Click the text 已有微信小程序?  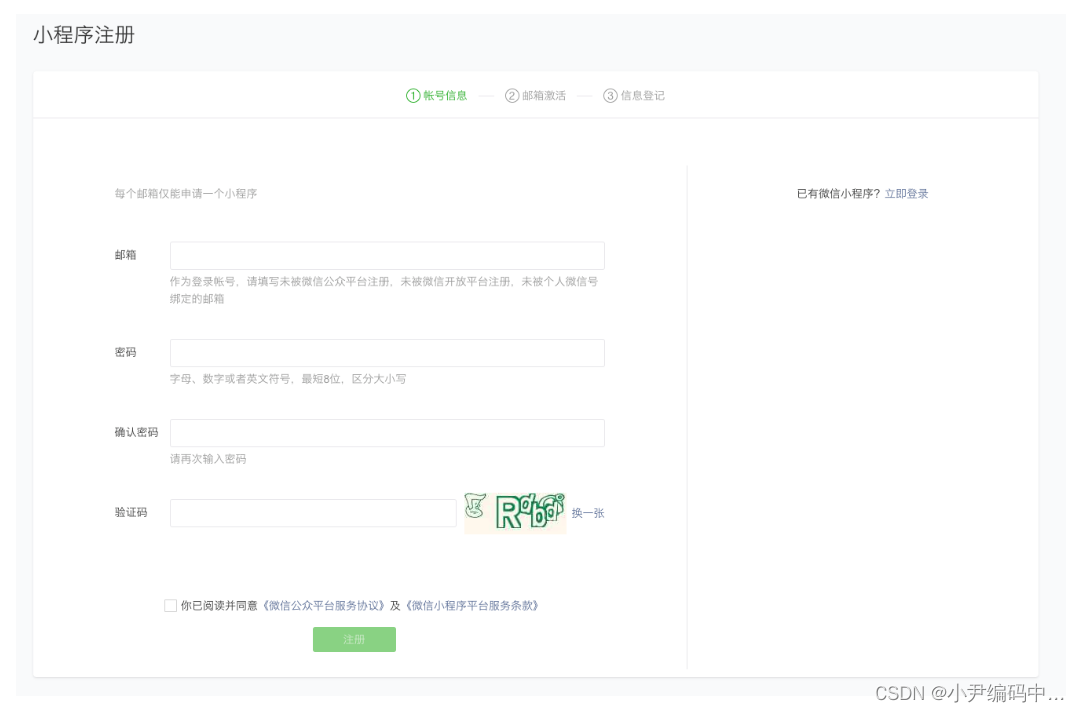[838, 194]
